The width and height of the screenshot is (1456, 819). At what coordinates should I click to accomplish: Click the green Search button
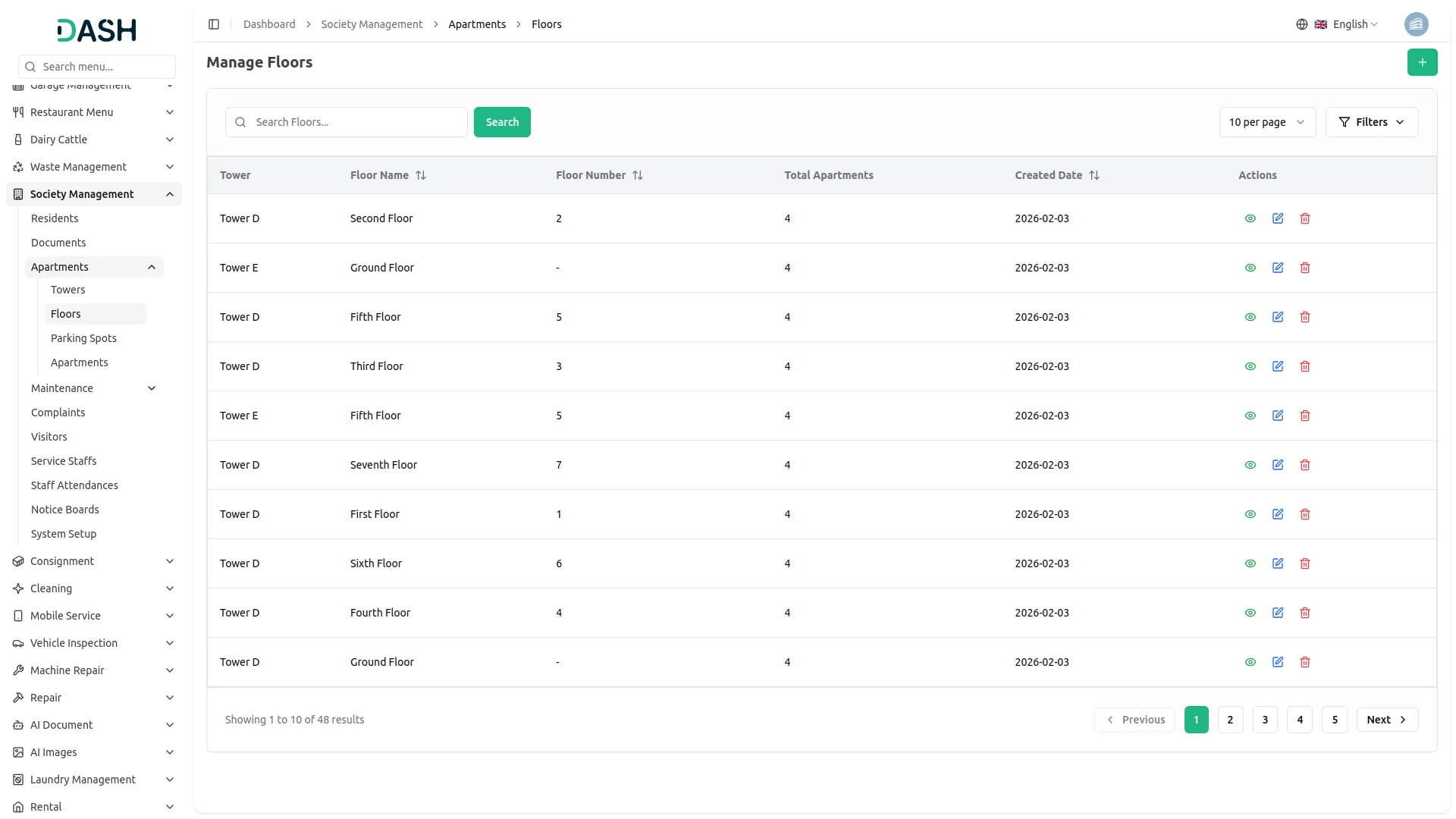(x=502, y=122)
